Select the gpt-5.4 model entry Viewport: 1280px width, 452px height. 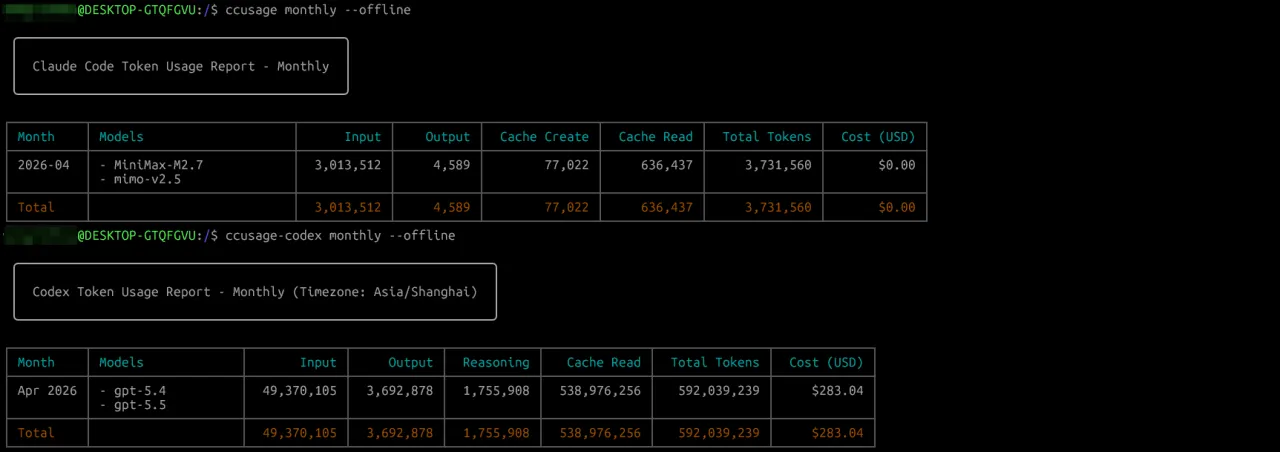(141, 391)
